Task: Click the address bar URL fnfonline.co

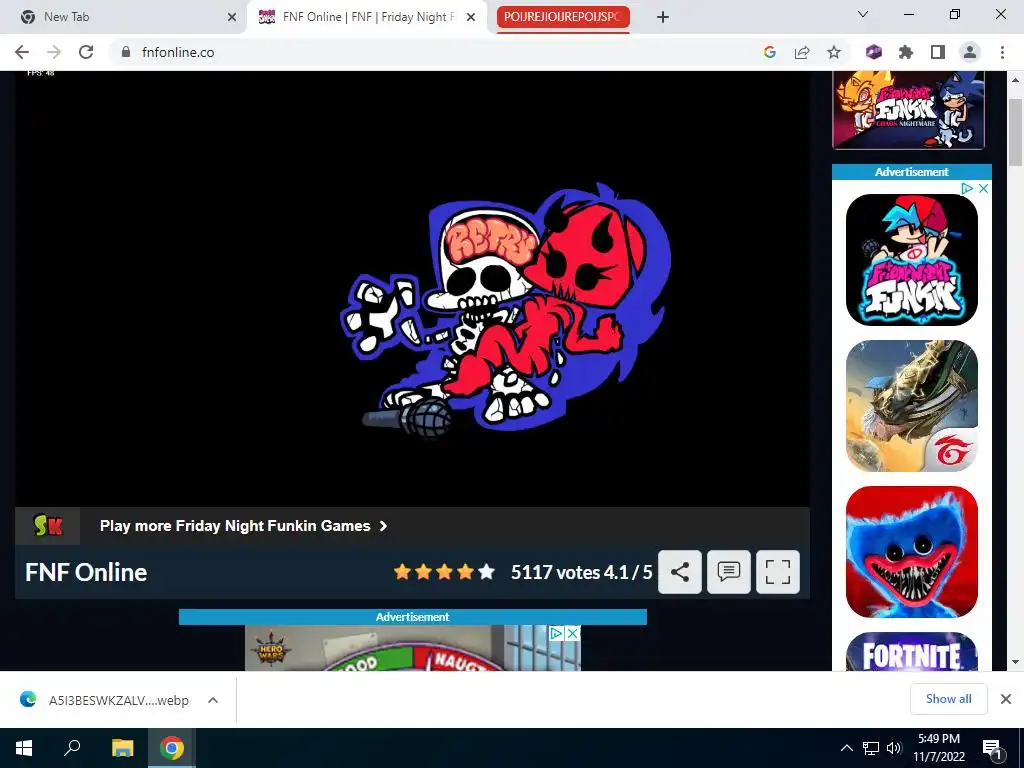Action: (178, 52)
